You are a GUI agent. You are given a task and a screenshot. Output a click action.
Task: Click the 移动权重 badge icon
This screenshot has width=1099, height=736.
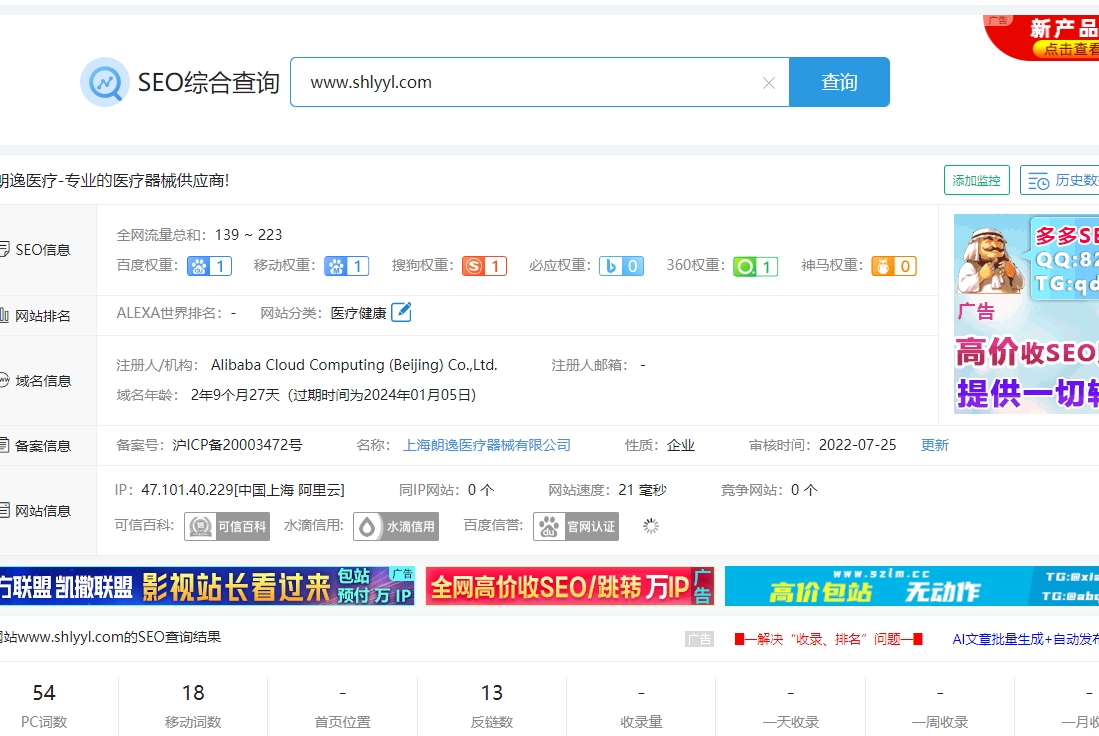tap(346, 266)
